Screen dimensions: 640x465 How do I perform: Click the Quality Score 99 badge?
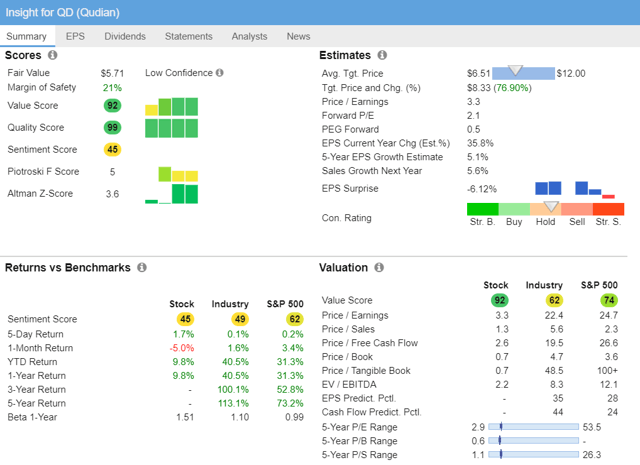click(112, 128)
